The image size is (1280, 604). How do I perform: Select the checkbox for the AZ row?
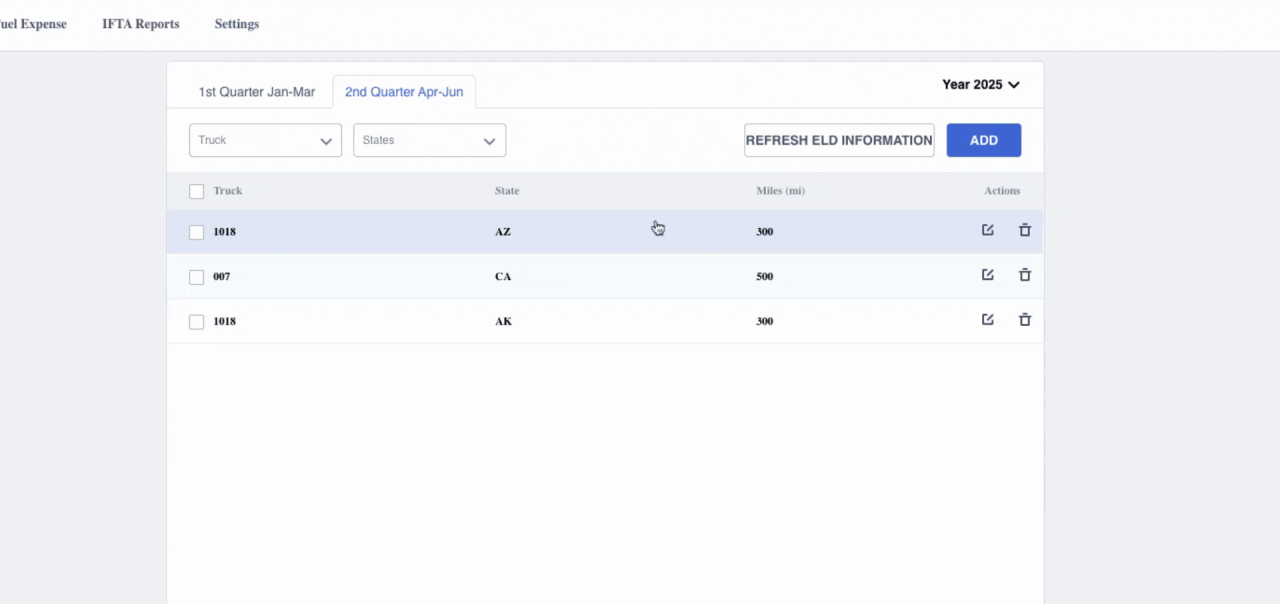point(197,232)
